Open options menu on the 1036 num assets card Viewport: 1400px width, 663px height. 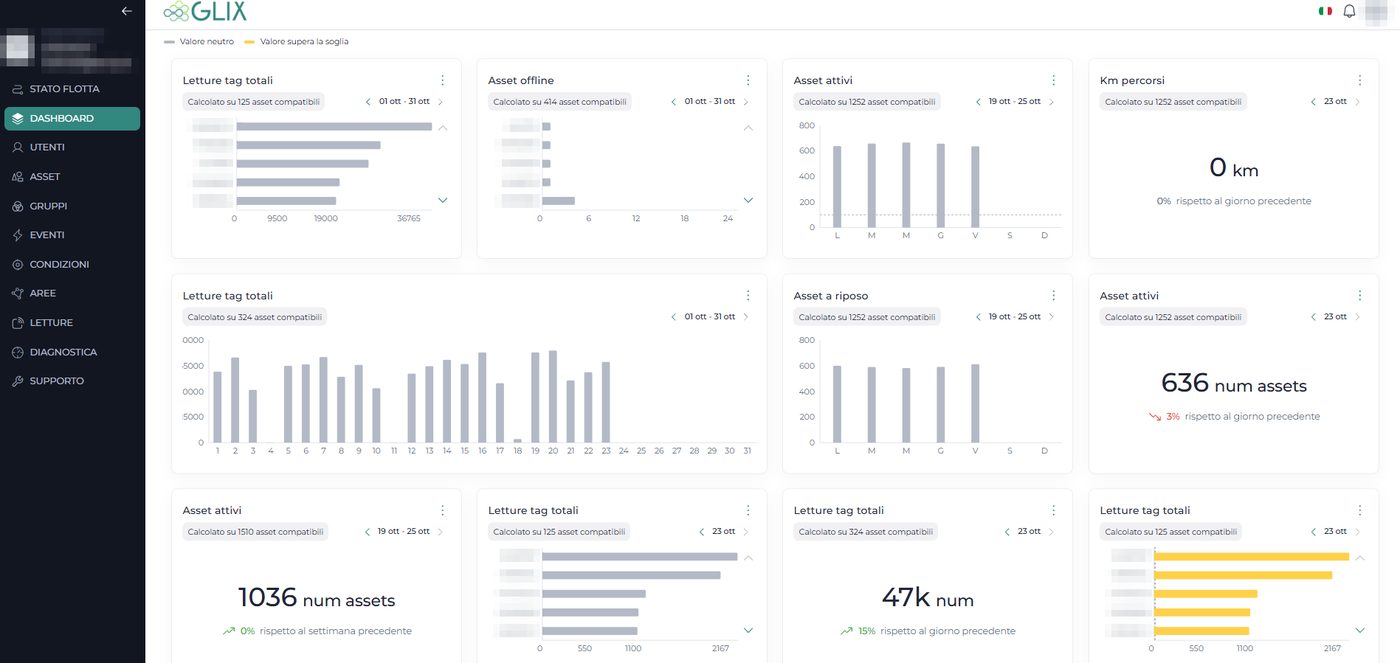[442, 510]
